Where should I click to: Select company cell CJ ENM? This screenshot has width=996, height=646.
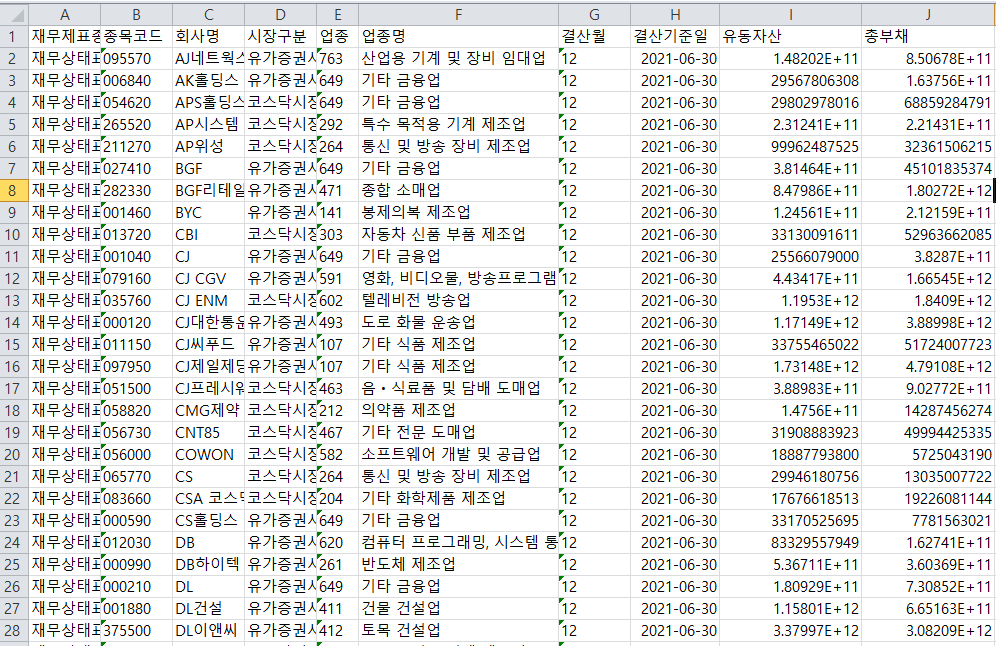(208, 300)
